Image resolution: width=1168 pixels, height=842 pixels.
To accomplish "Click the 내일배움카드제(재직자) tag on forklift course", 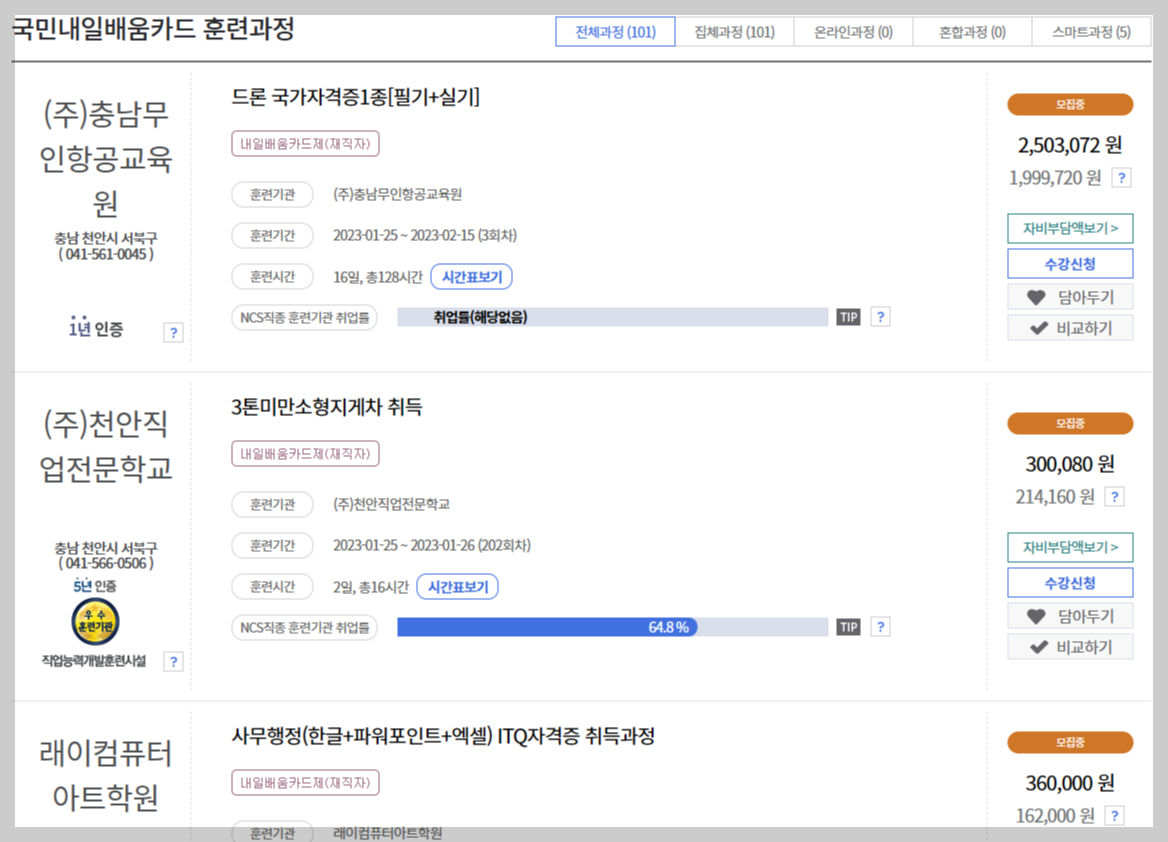I will click(x=305, y=454).
